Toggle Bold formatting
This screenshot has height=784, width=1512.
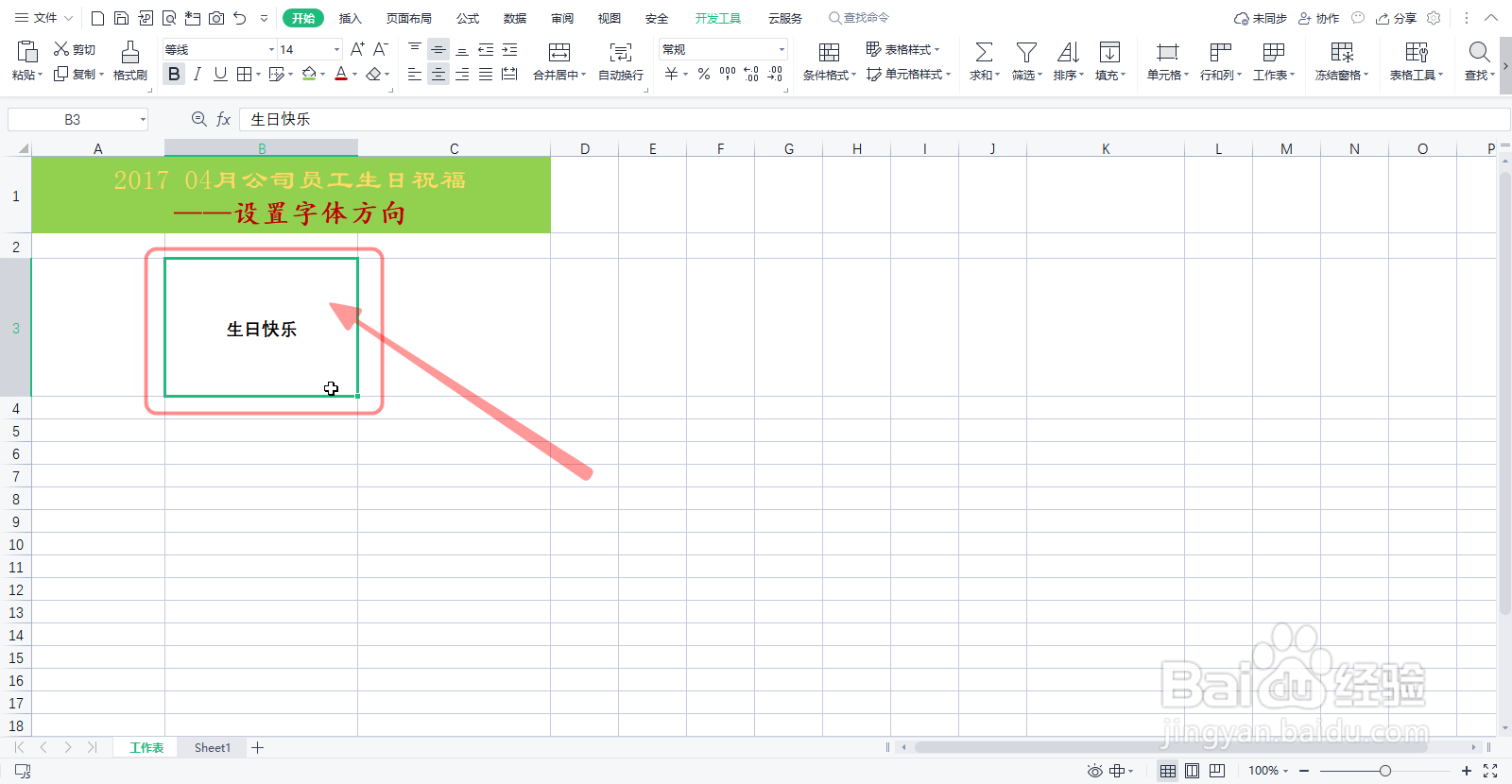tap(174, 74)
